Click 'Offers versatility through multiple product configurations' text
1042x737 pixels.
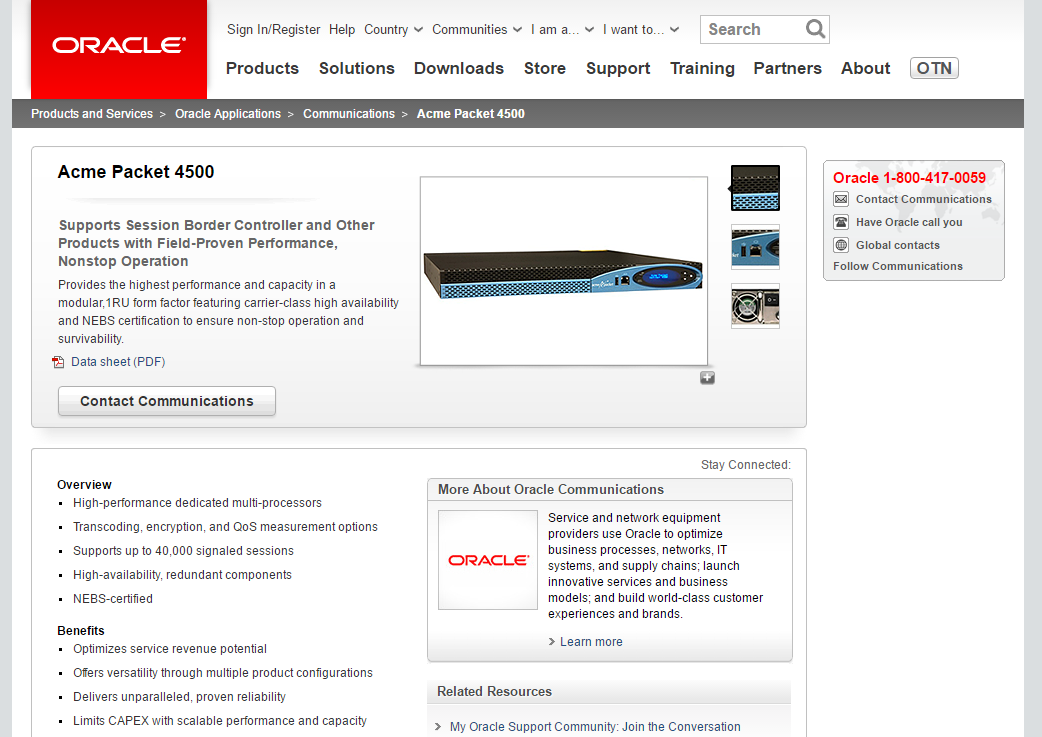pos(223,673)
